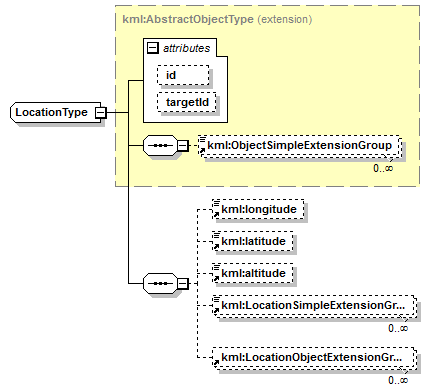Click 0..∞ under kml:ObjectSimpleExtensionGroup
Image resolution: width=445 pixels, height=392 pixels.
tap(383, 168)
